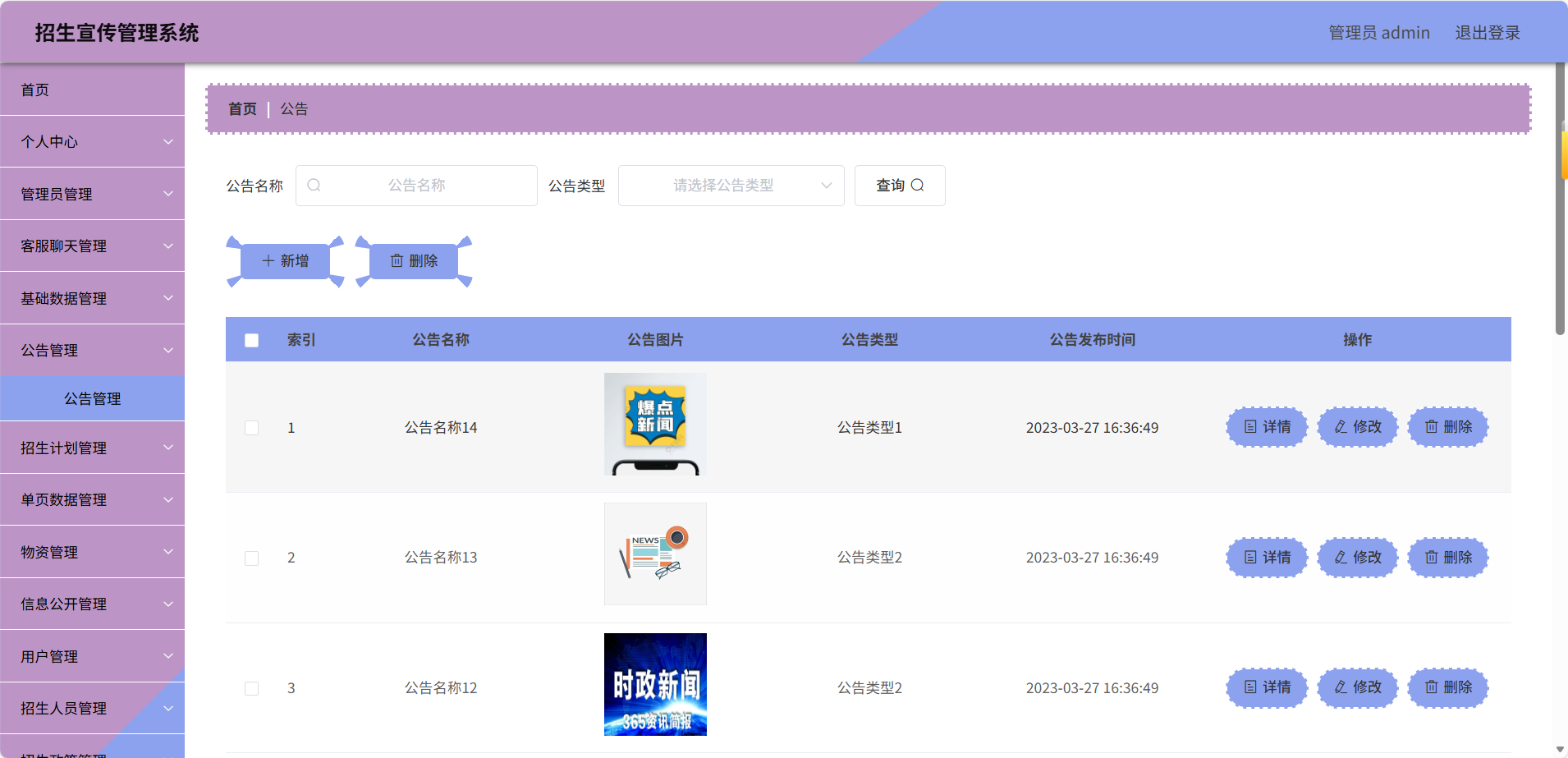This screenshot has width=1568, height=758.
Task: Click the page vertical scrollbar thumb
Action: tap(1560, 200)
